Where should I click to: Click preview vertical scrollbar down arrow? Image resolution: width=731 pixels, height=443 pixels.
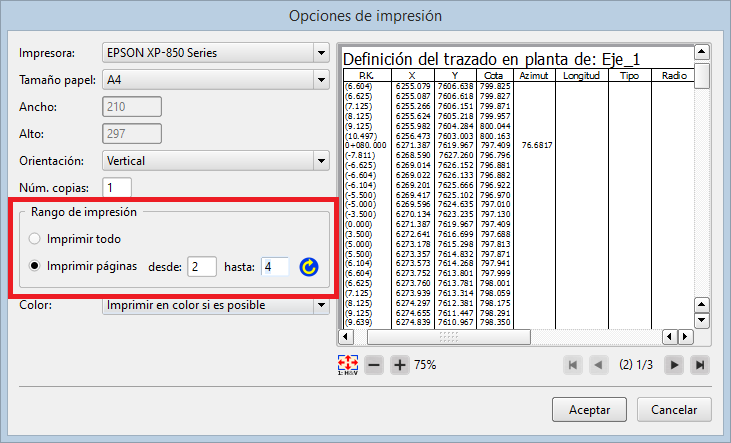pos(702,321)
